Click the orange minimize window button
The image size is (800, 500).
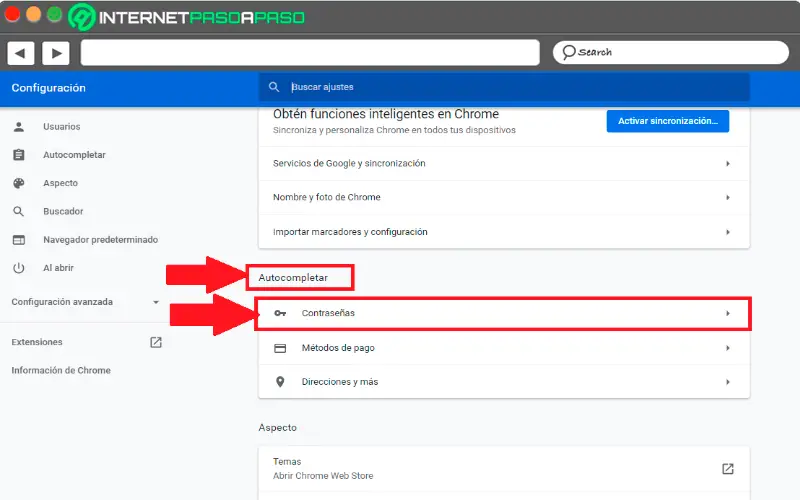34,14
